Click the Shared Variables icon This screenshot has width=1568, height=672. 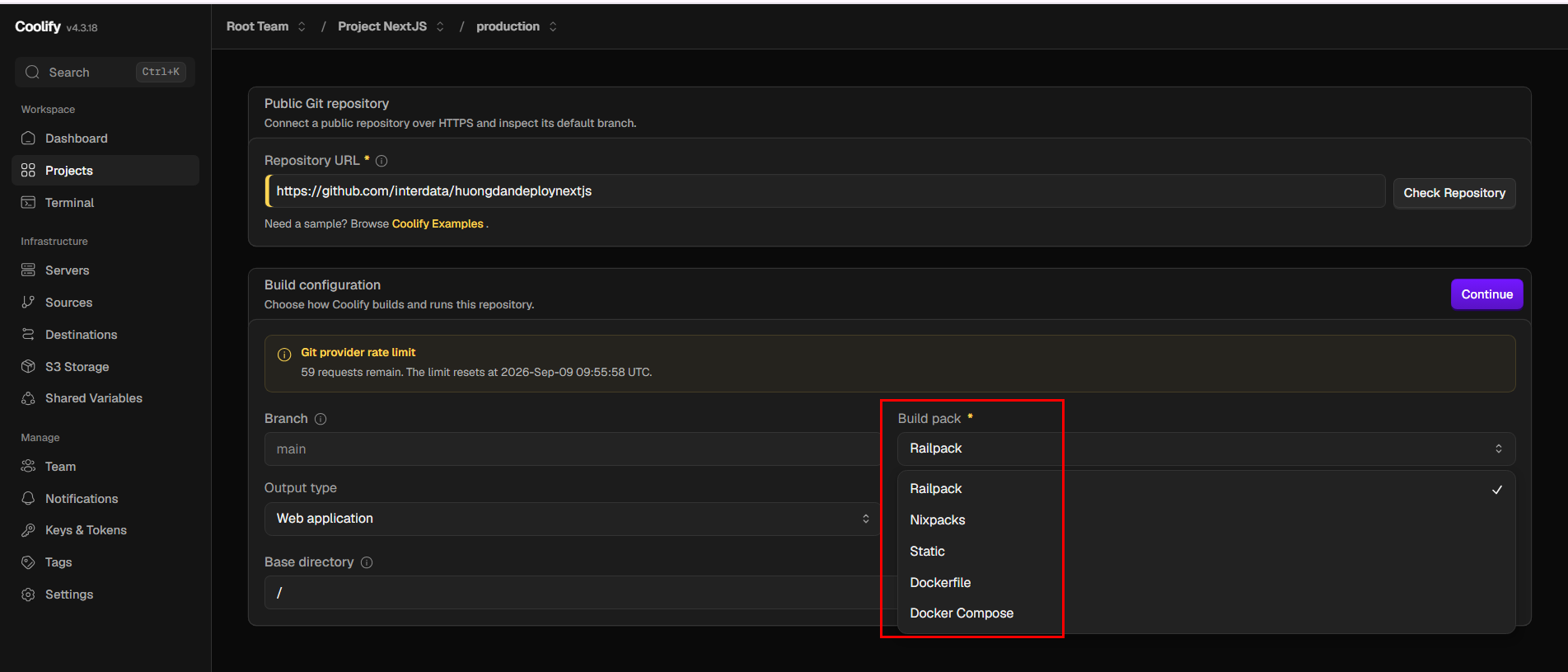28,398
